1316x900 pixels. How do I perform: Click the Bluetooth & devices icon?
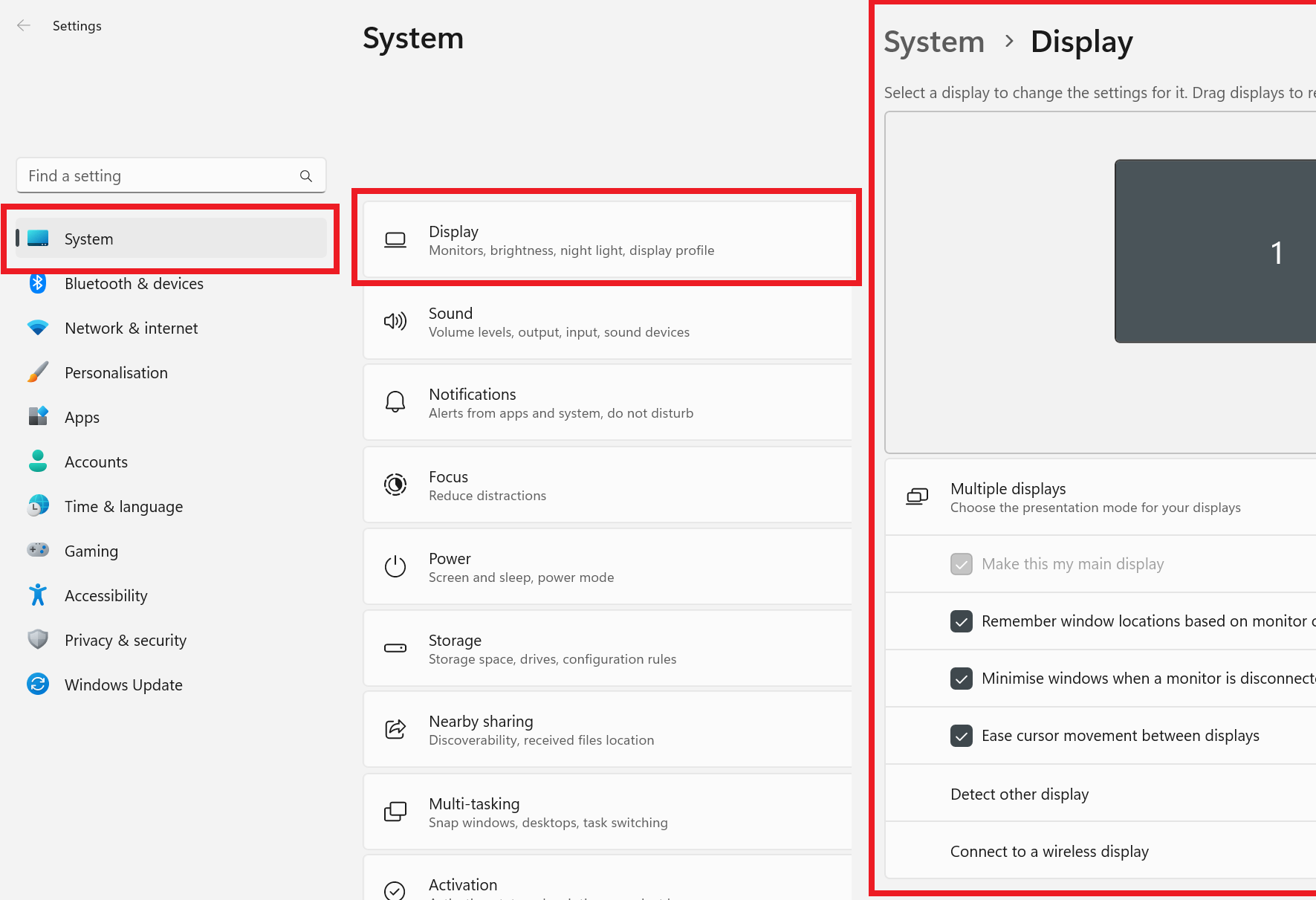(38, 284)
